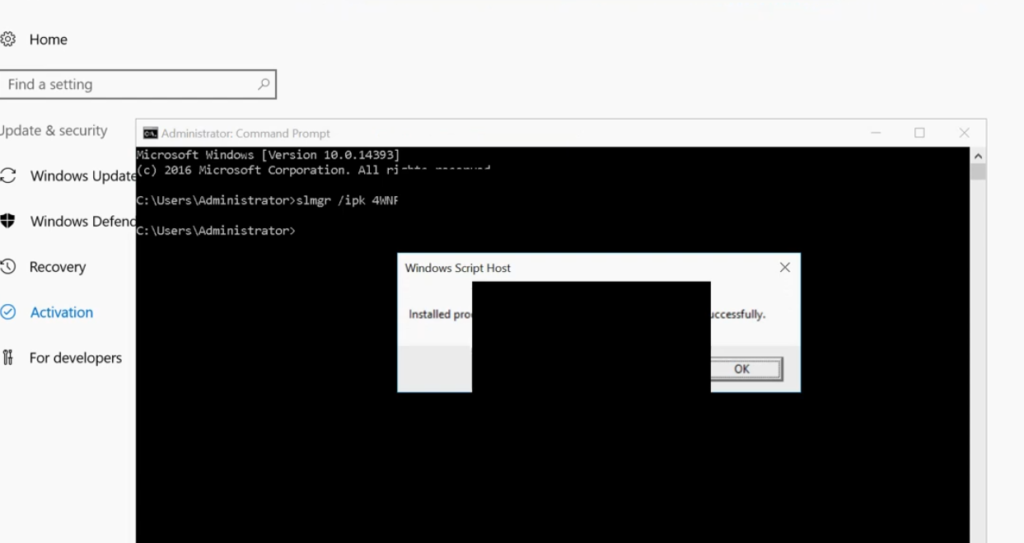The width and height of the screenshot is (1024, 543).
Task: Click the magnifier icon in the search box
Action: tap(264, 85)
